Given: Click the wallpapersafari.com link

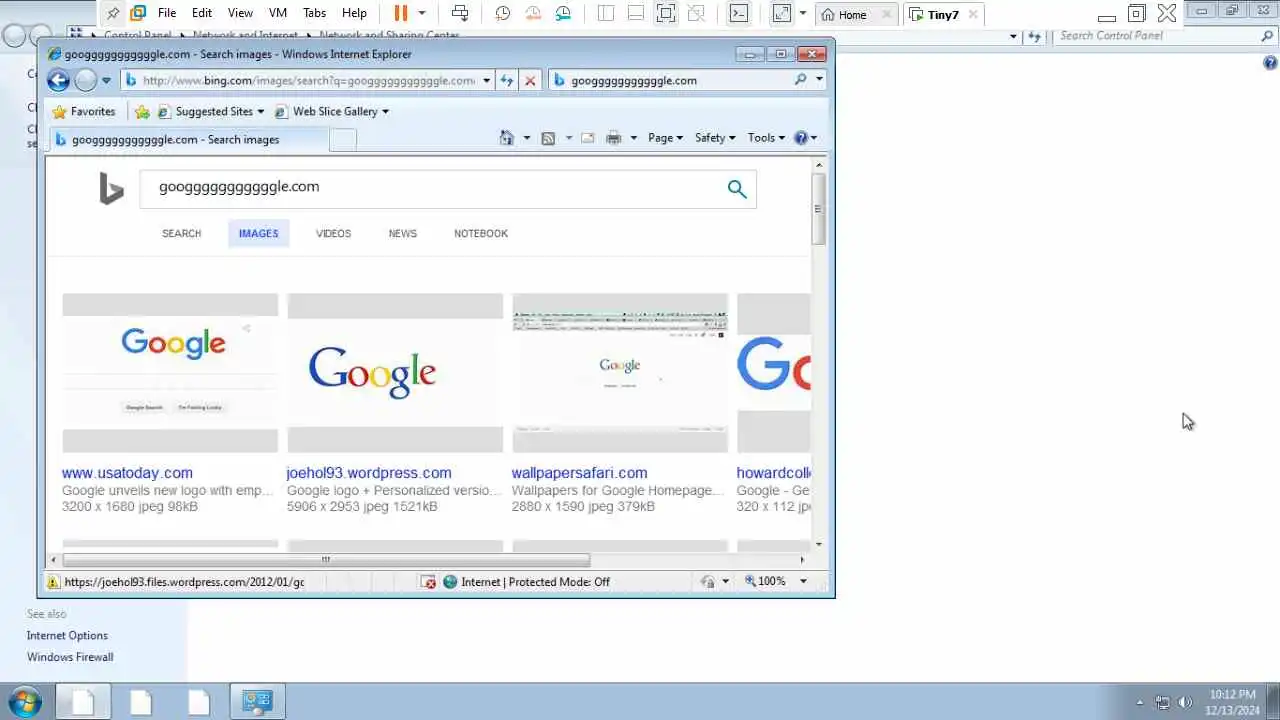Looking at the screenshot, I should pos(579,473).
